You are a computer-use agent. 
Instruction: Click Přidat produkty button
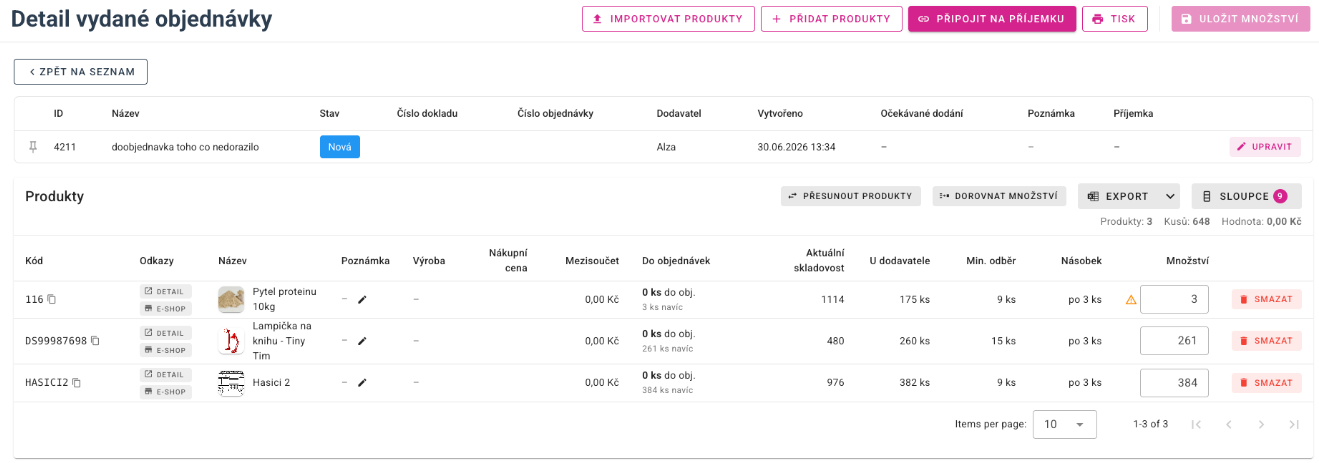(x=831, y=19)
